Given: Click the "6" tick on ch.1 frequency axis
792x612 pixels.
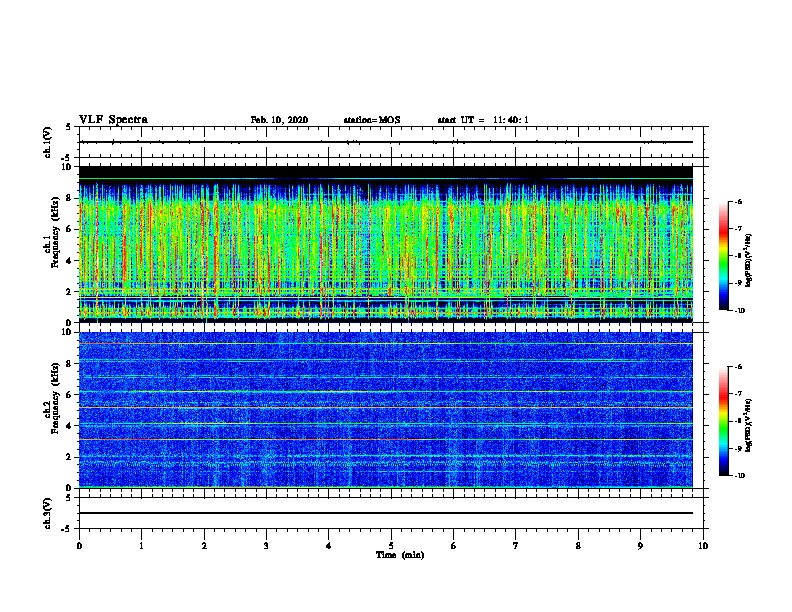Looking at the screenshot, I should point(69,230).
